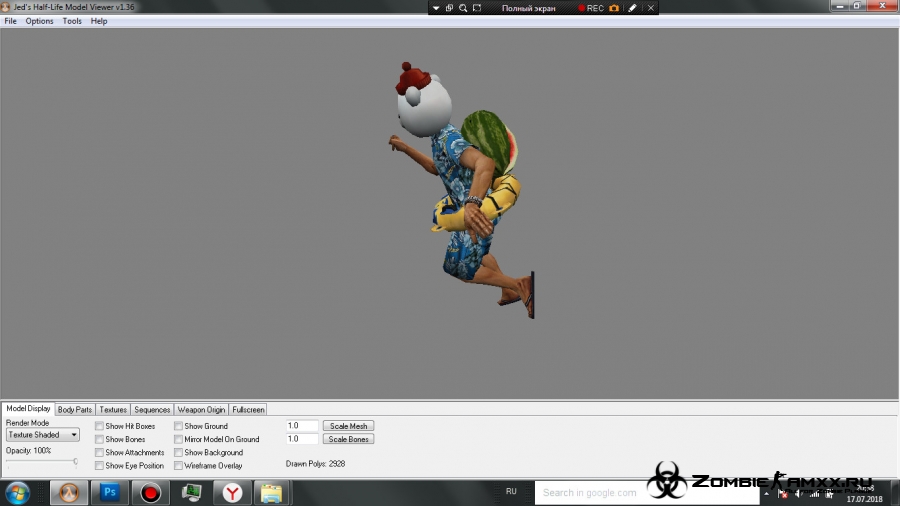Open the Windows Start menu

(x=18, y=493)
